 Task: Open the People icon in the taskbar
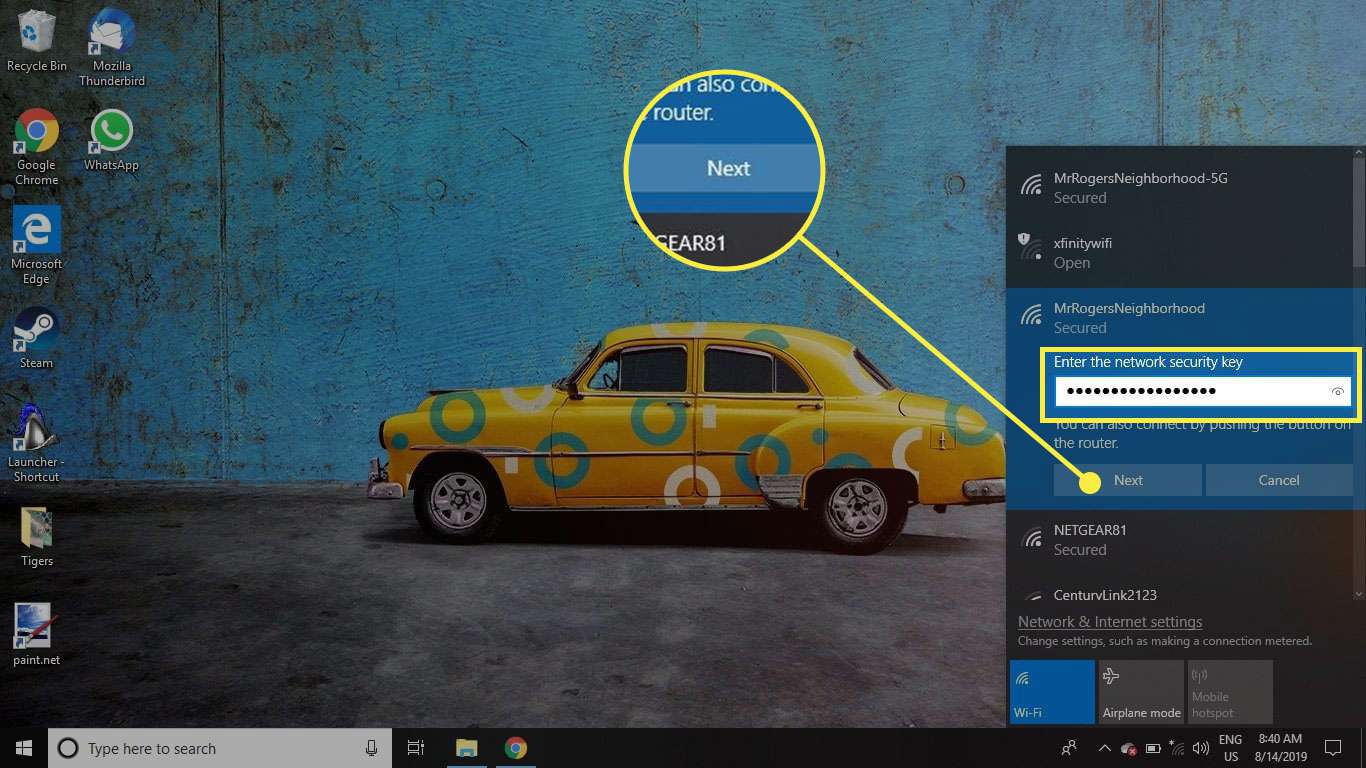click(x=1069, y=748)
